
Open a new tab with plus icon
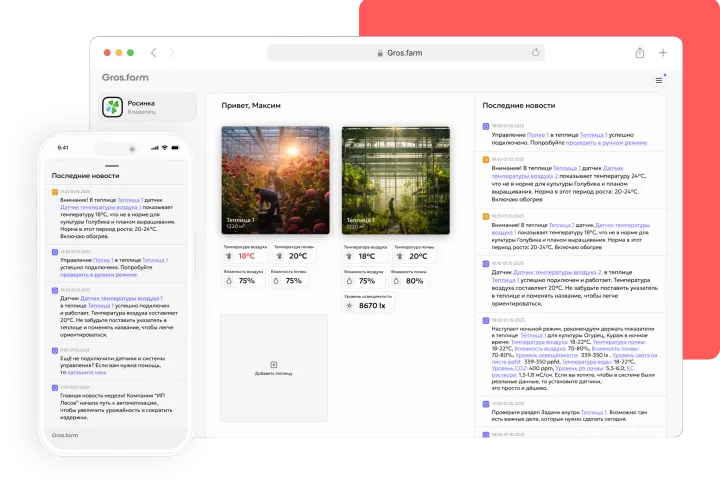(x=663, y=53)
